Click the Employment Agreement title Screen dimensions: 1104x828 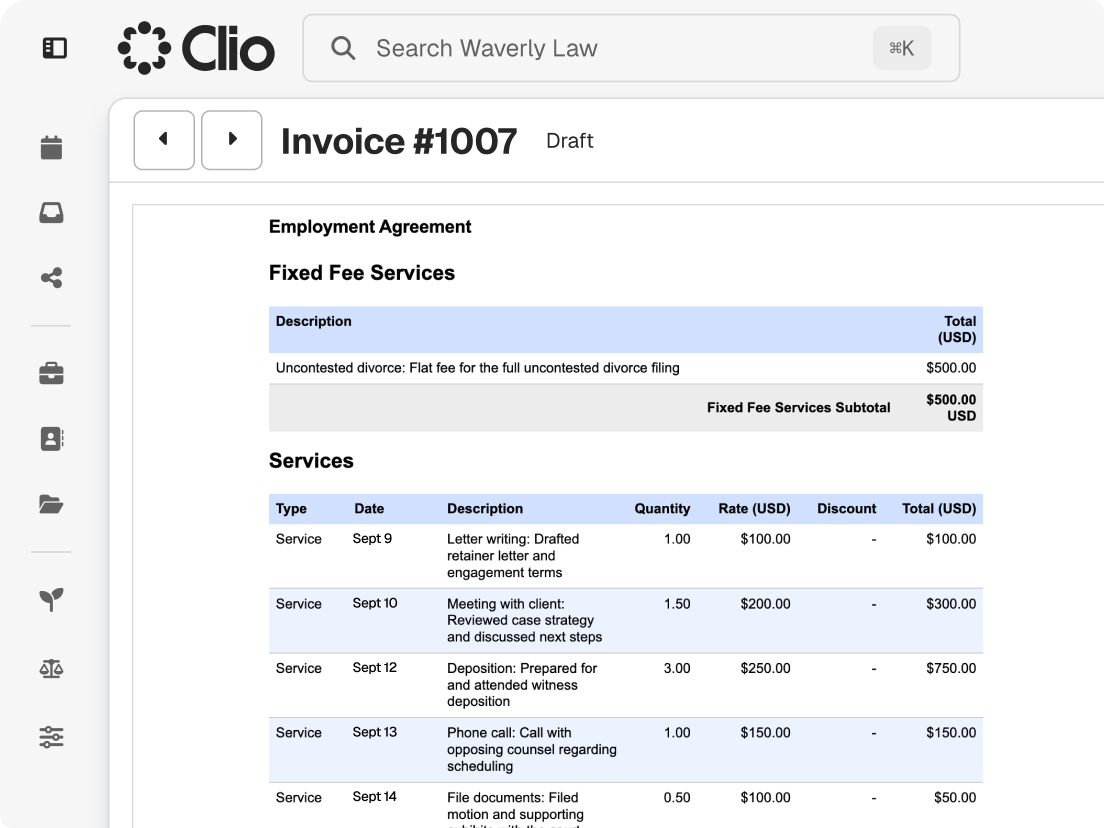click(370, 227)
